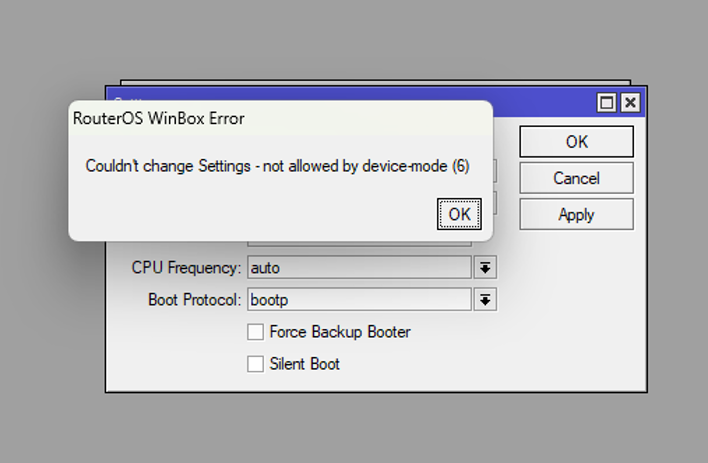Viewport: 708px width, 463px height.
Task: Click the Silent Boot label text
Action: pyautogui.click(x=304, y=364)
